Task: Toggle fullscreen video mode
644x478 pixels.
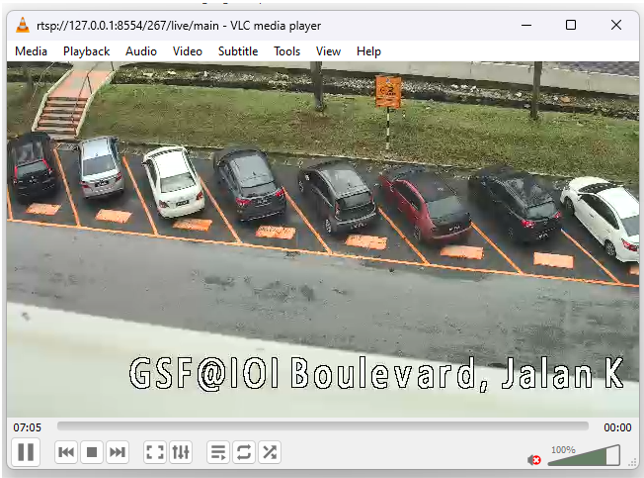Action: coord(155,452)
